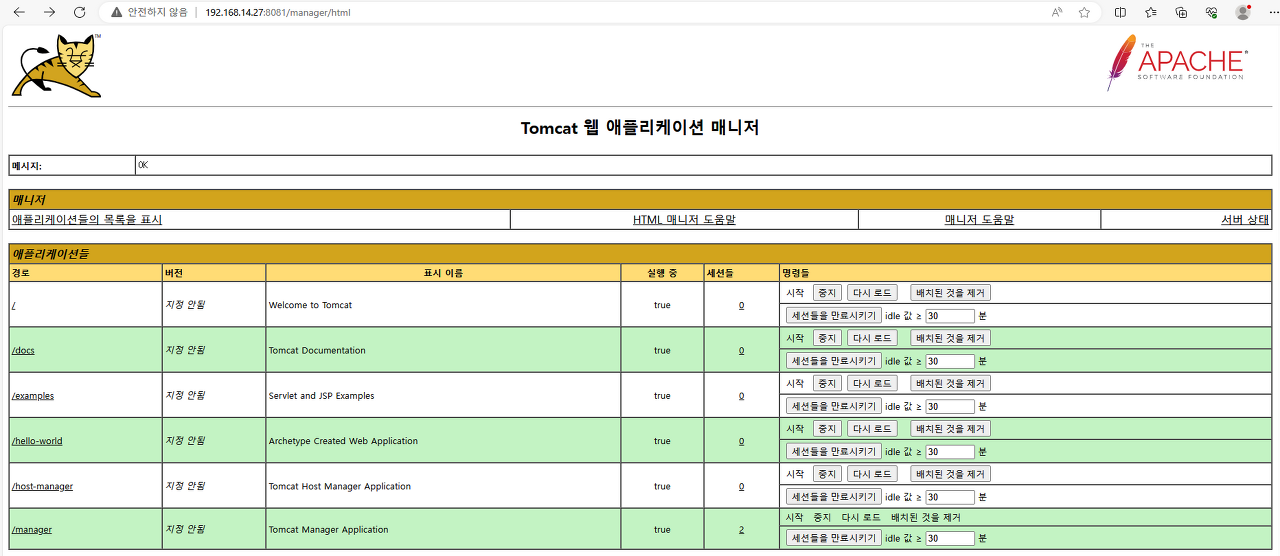Click 배치된 것을 제거 for /docs
The width and height of the screenshot is (1280, 556).
[x=950, y=338]
